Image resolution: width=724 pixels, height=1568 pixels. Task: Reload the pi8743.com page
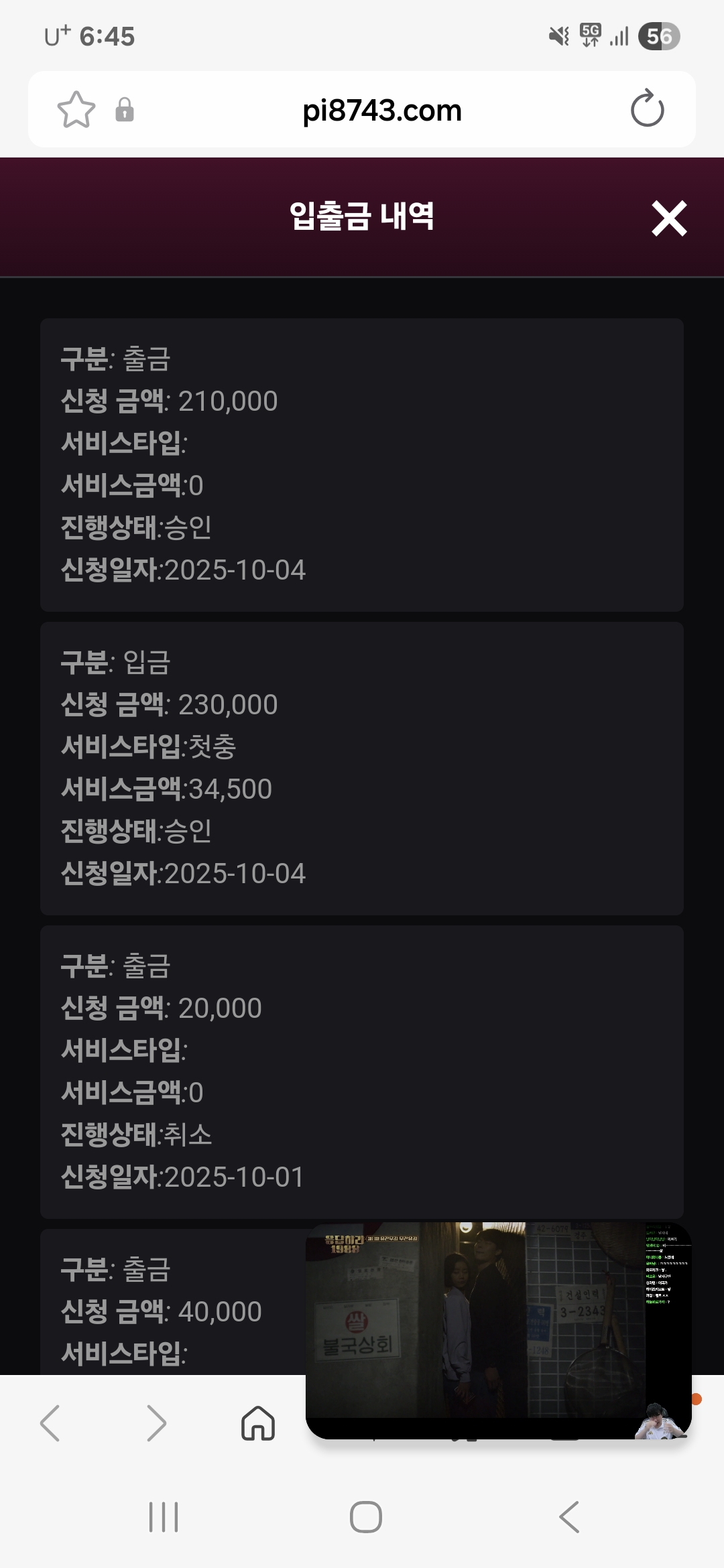tap(647, 110)
